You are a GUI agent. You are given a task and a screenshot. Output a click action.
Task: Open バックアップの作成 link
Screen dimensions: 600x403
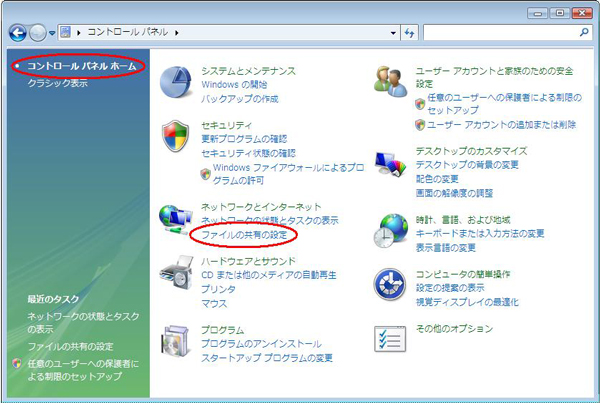[x=240, y=99]
